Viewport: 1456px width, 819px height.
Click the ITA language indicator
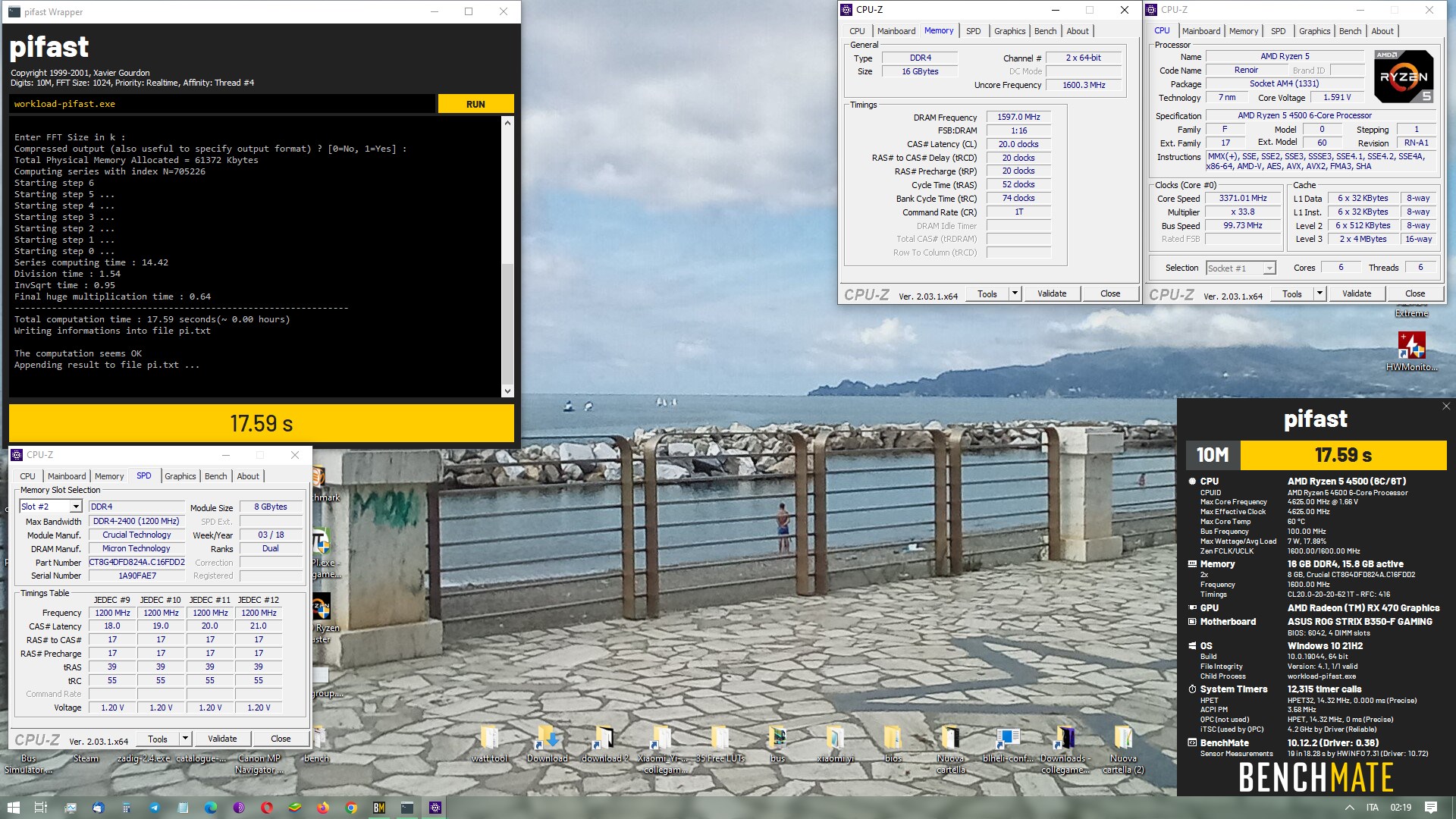point(1373,808)
